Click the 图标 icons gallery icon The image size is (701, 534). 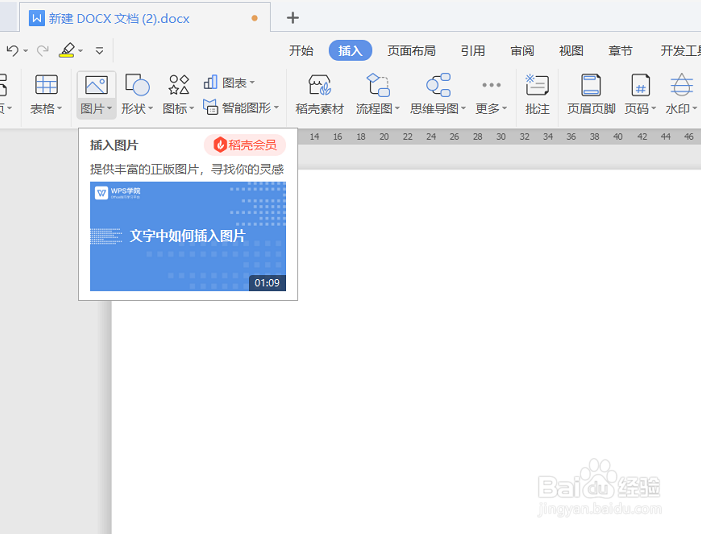pyautogui.click(x=178, y=85)
